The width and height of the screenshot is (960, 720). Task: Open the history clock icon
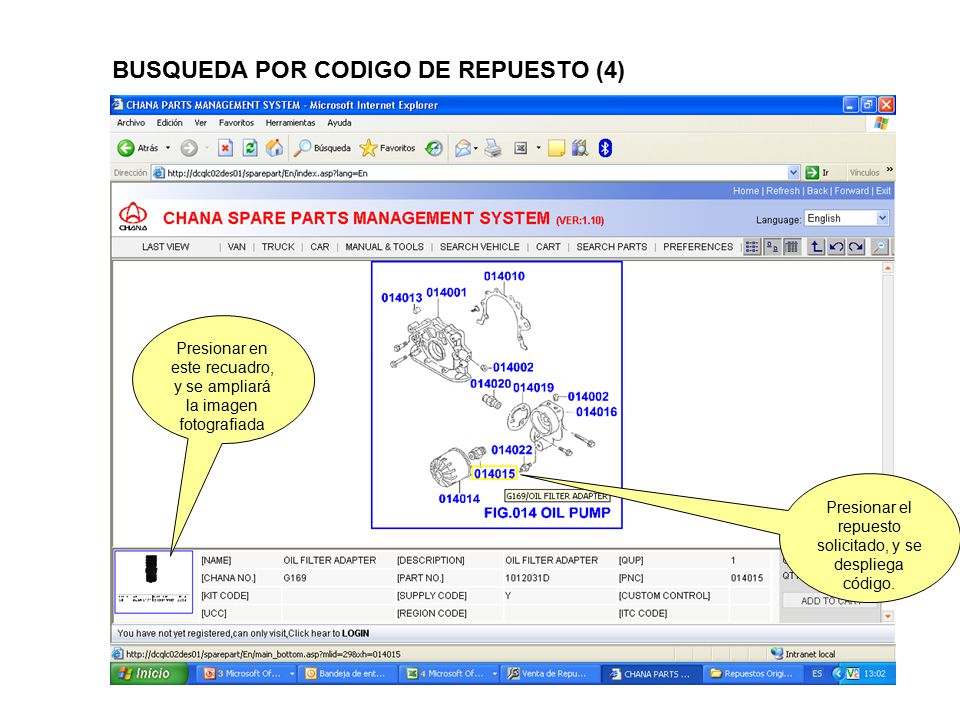point(434,148)
